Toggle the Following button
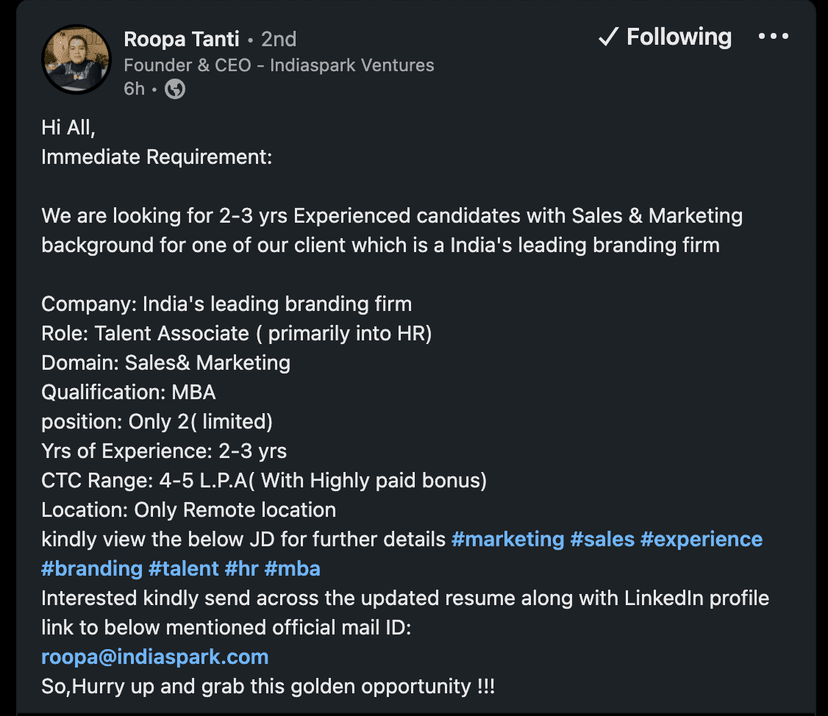 tap(665, 37)
